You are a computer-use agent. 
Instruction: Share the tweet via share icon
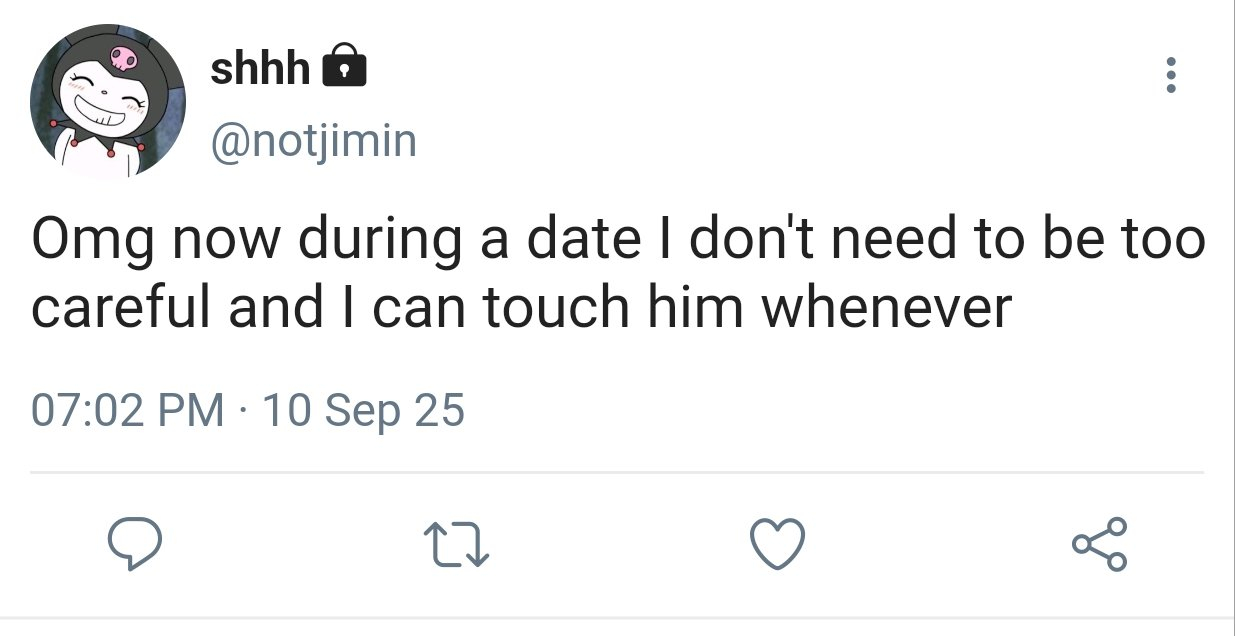click(x=1100, y=545)
